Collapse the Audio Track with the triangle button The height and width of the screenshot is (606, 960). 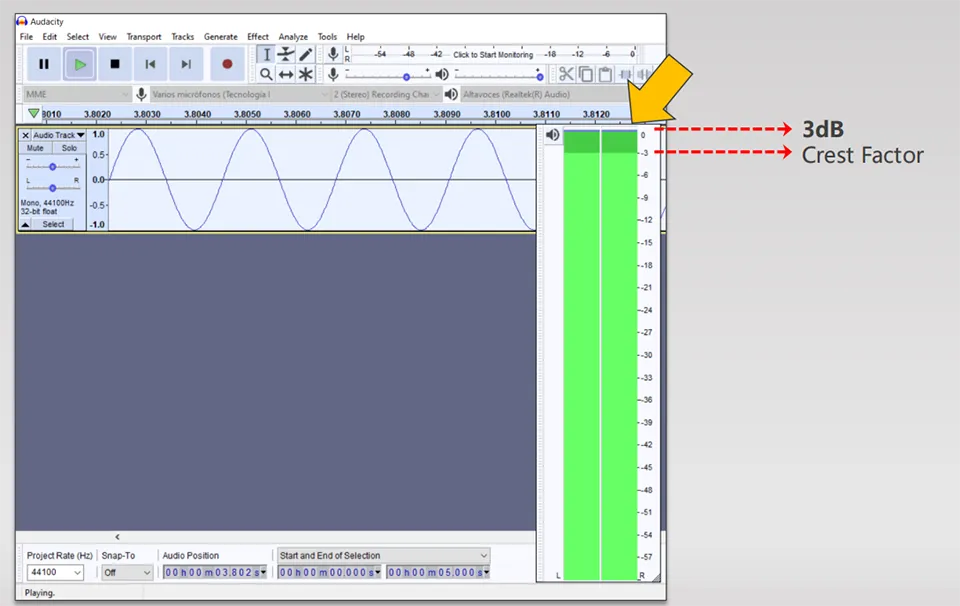pyautogui.click(x=25, y=225)
